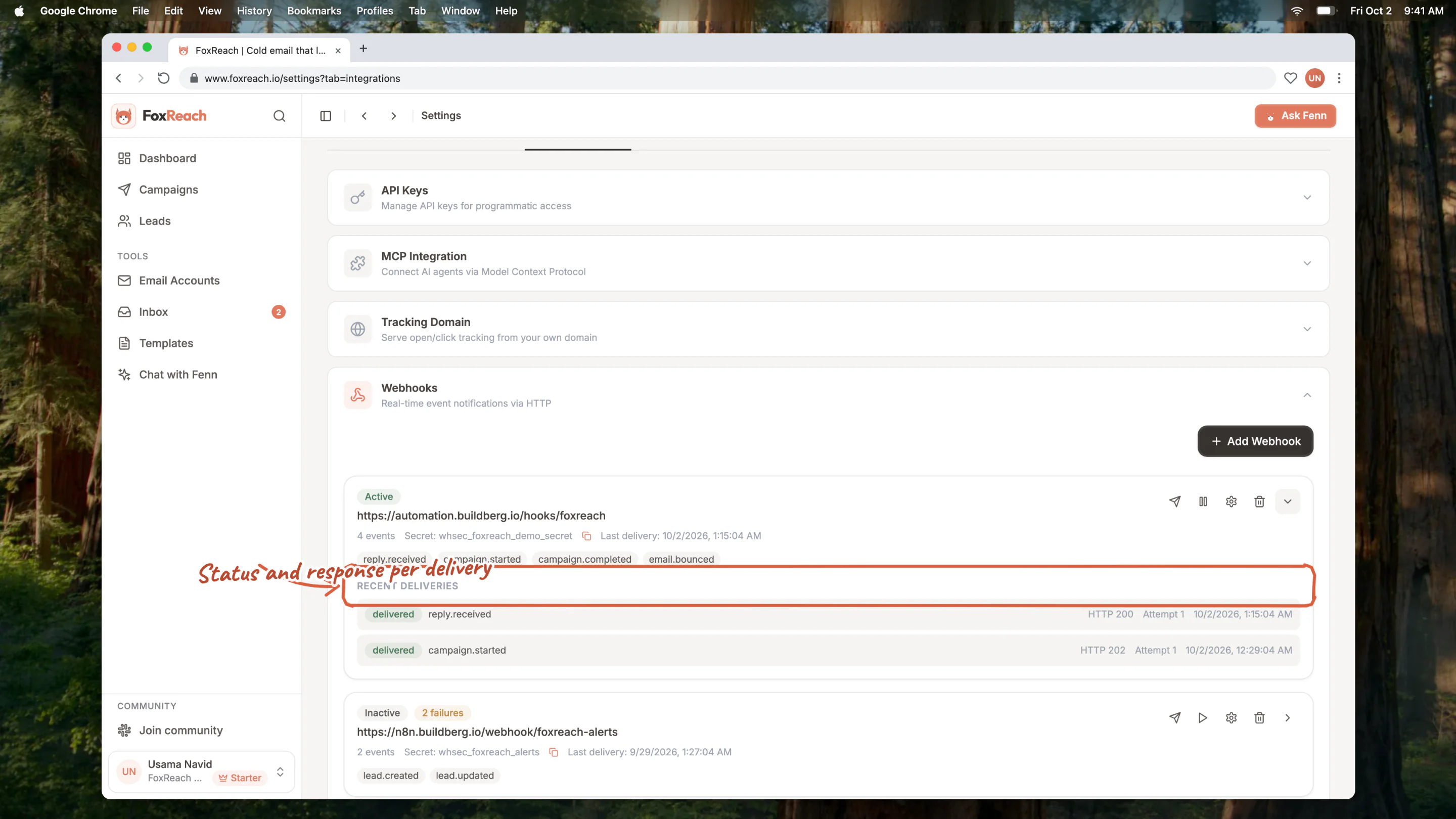
Task: Open the Usama Navid account switcher
Action: [x=201, y=771]
